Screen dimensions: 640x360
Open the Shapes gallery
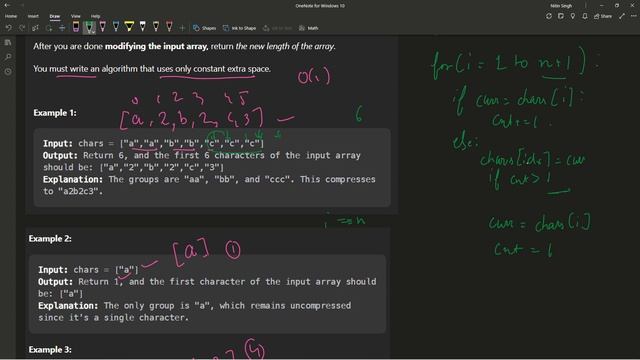click(x=204, y=28)
